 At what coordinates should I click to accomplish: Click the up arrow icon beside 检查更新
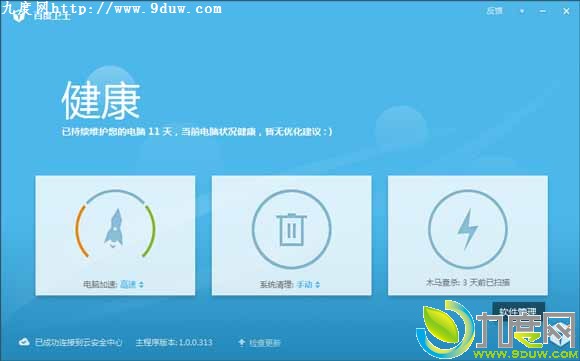coord(242,343)
